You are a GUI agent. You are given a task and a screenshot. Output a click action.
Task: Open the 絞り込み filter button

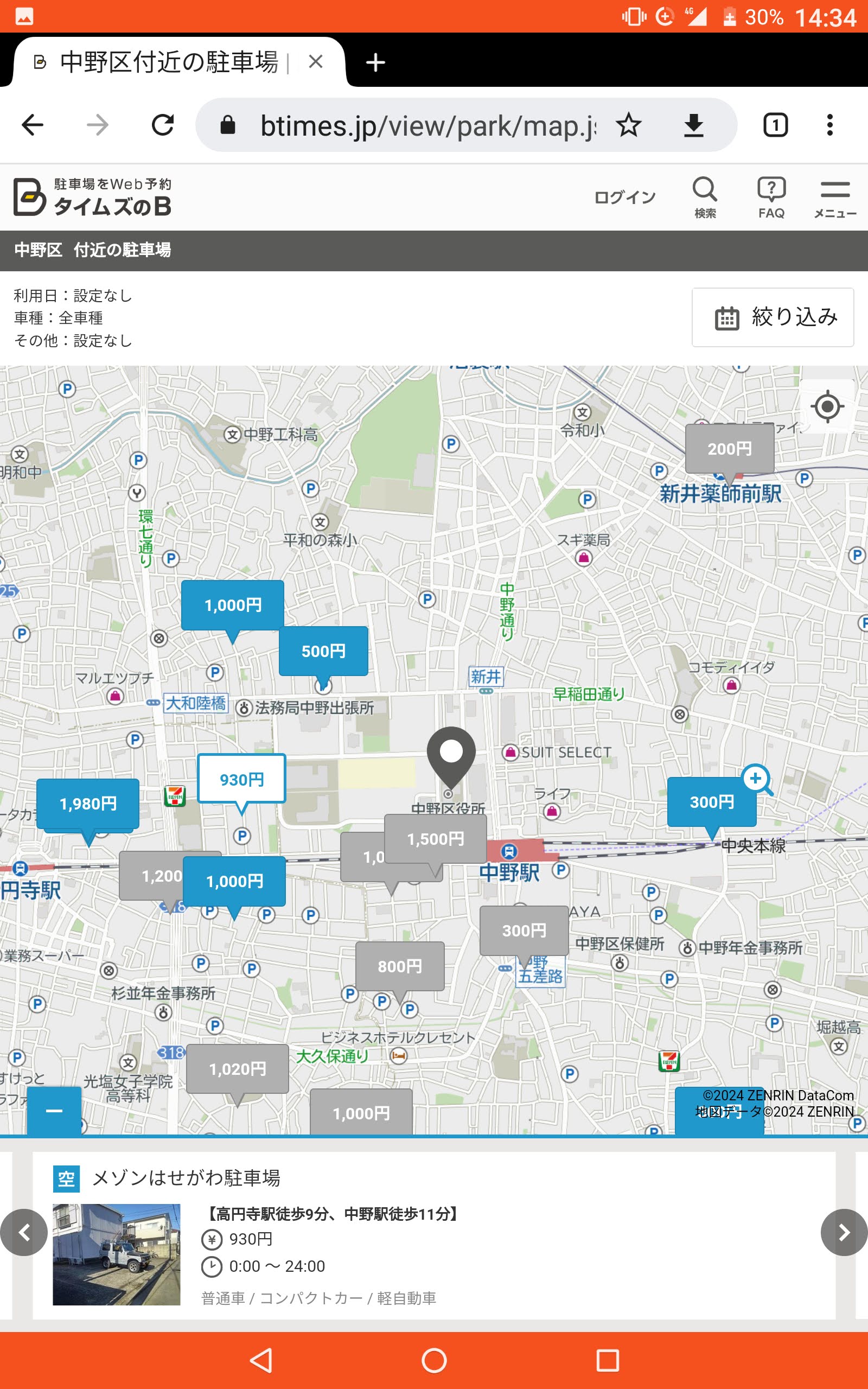(771, 317)
